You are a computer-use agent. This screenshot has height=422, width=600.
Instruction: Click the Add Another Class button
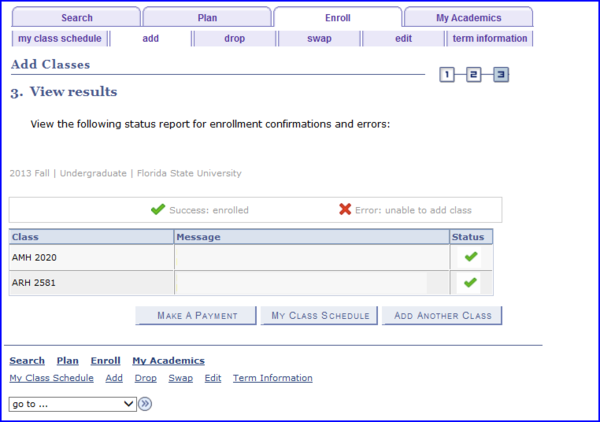click(x=442, y=316)
